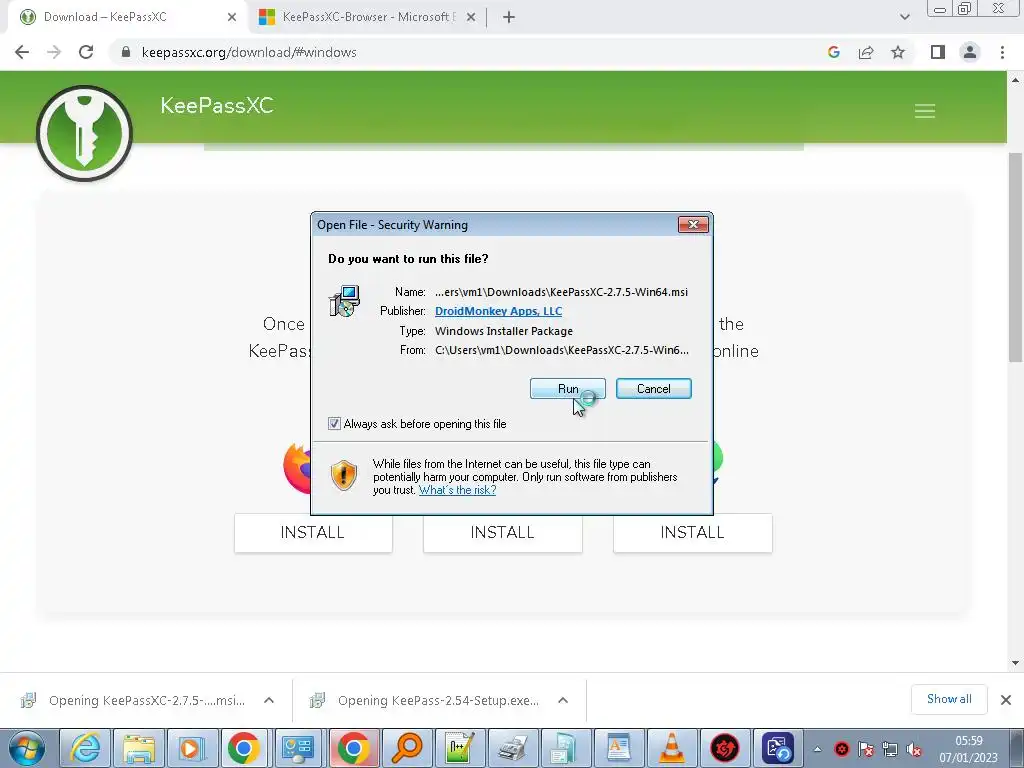Open a new browser tab

click(x=509, y=18)
